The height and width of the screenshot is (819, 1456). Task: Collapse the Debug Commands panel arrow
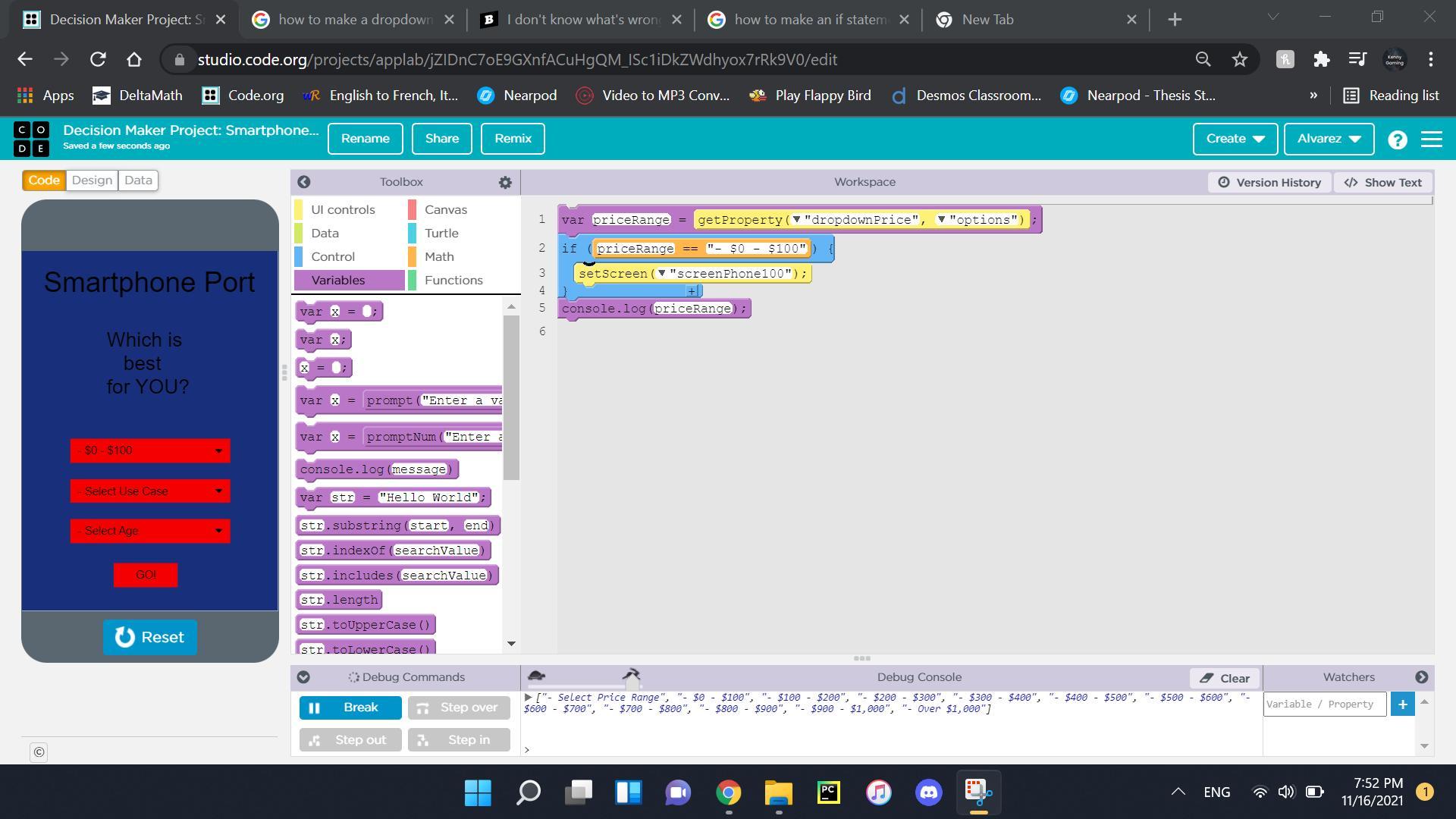pyautogui.click(x=303, y=677)
